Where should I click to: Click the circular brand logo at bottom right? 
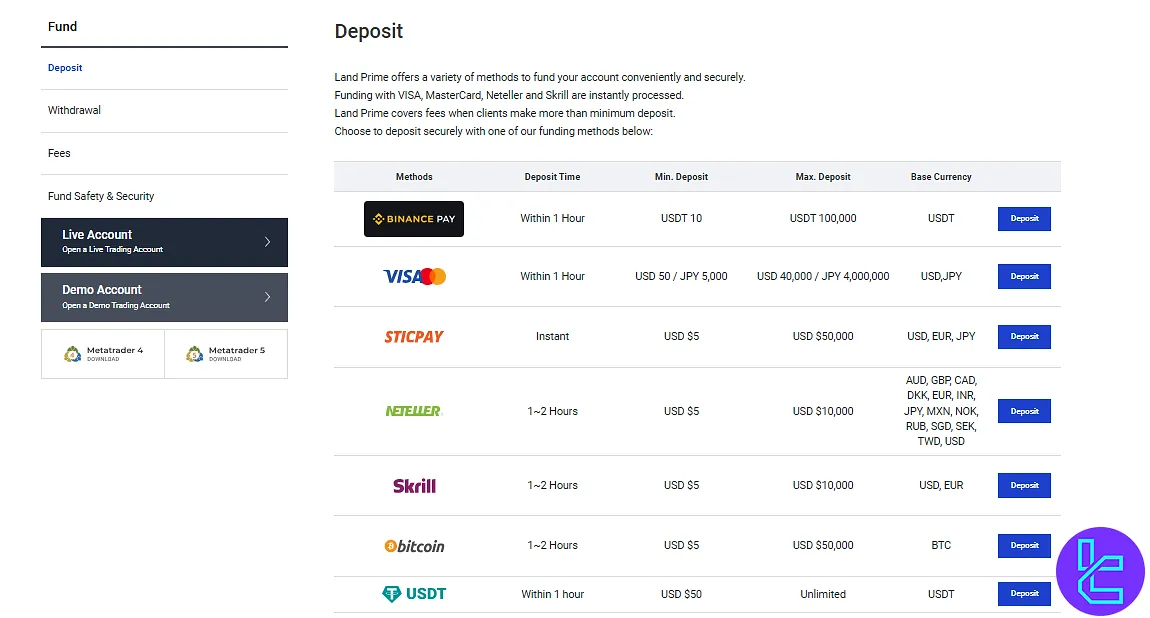[1099, 571]
